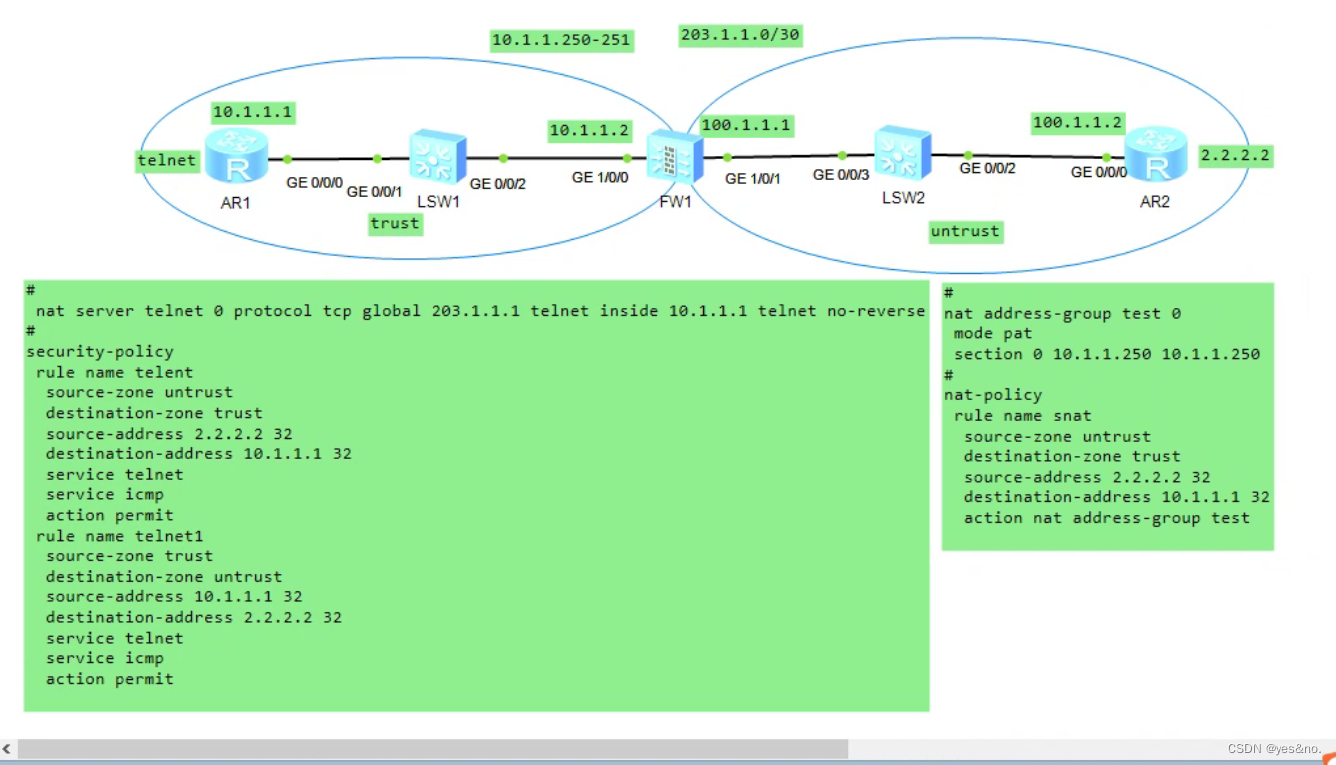Click the 10.1.1.250-251 label
1336x765 pixels.
[x=562, y=40]
